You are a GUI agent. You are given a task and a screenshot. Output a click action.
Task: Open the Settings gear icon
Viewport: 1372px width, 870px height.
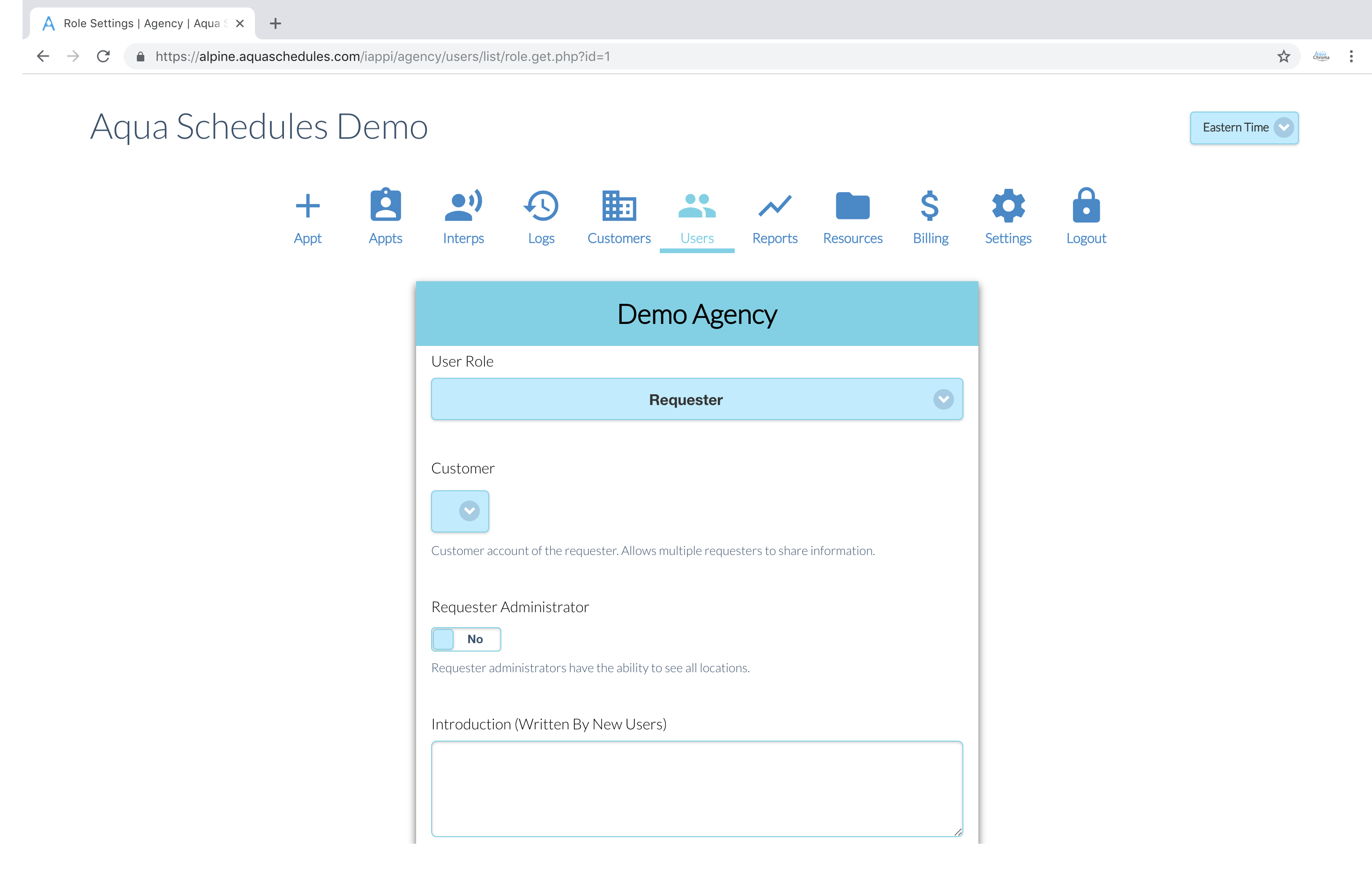click(1008, 205)
